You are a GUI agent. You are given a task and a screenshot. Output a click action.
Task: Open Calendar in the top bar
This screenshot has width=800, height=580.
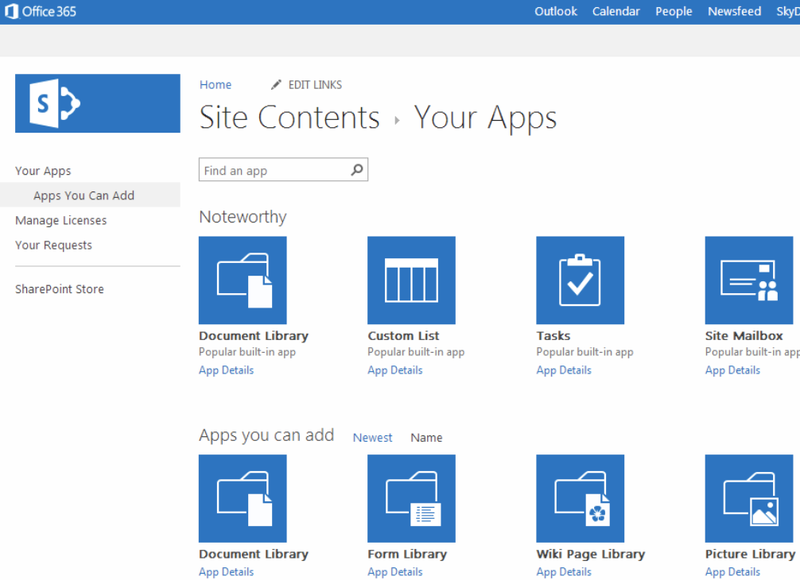point(616,11)
